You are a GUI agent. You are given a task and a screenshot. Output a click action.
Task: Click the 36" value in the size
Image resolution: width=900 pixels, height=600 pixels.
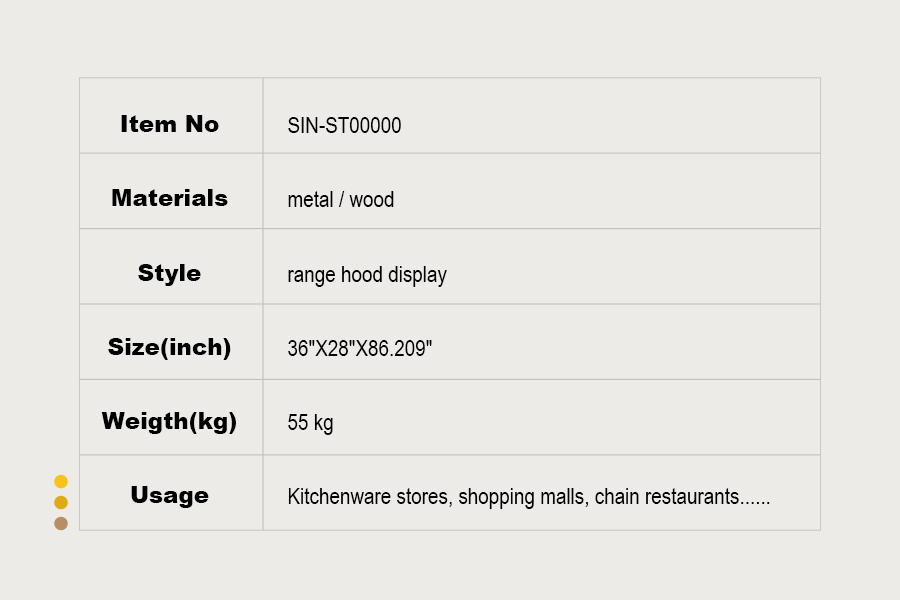(298, 349)
